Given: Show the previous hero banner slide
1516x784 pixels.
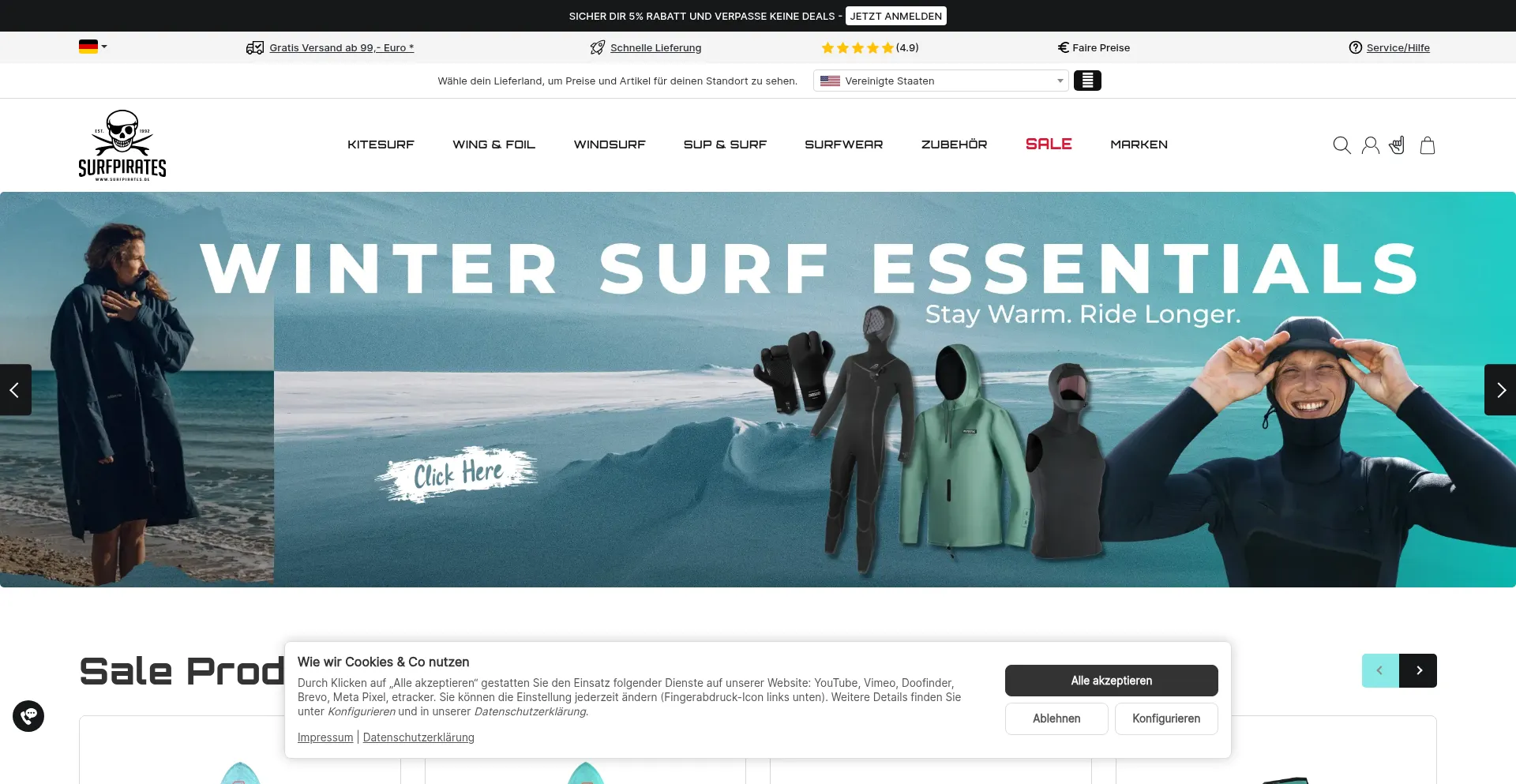Looking at the screenshot, I should [x=15, y=390].
